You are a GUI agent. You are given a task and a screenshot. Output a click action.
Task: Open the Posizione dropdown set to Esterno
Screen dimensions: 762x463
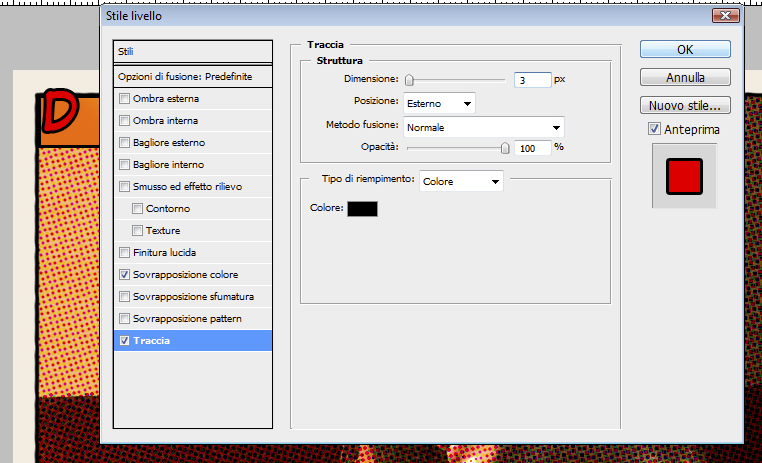[x=439, y=103]
